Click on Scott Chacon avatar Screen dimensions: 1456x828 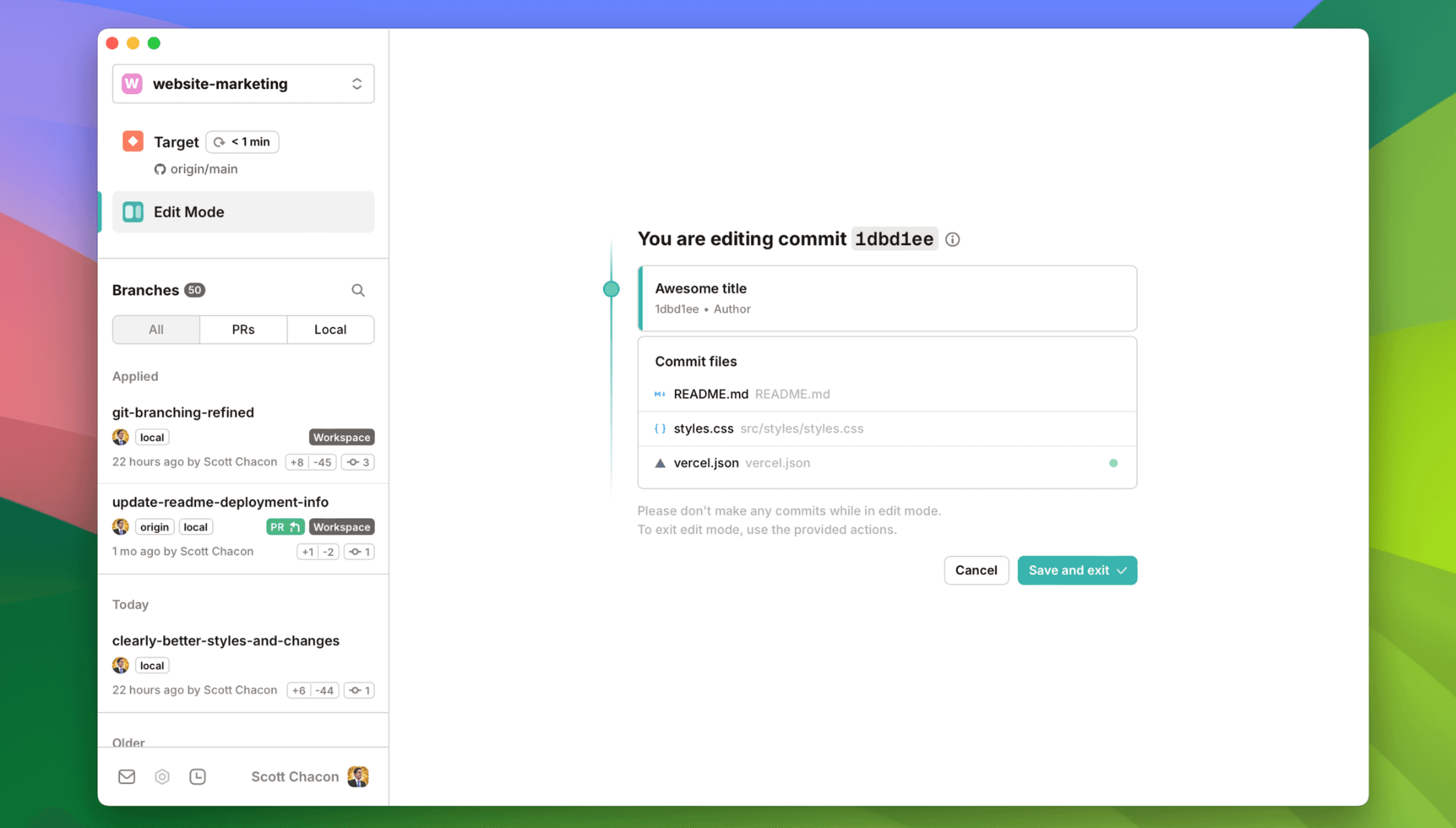[357, 776]
